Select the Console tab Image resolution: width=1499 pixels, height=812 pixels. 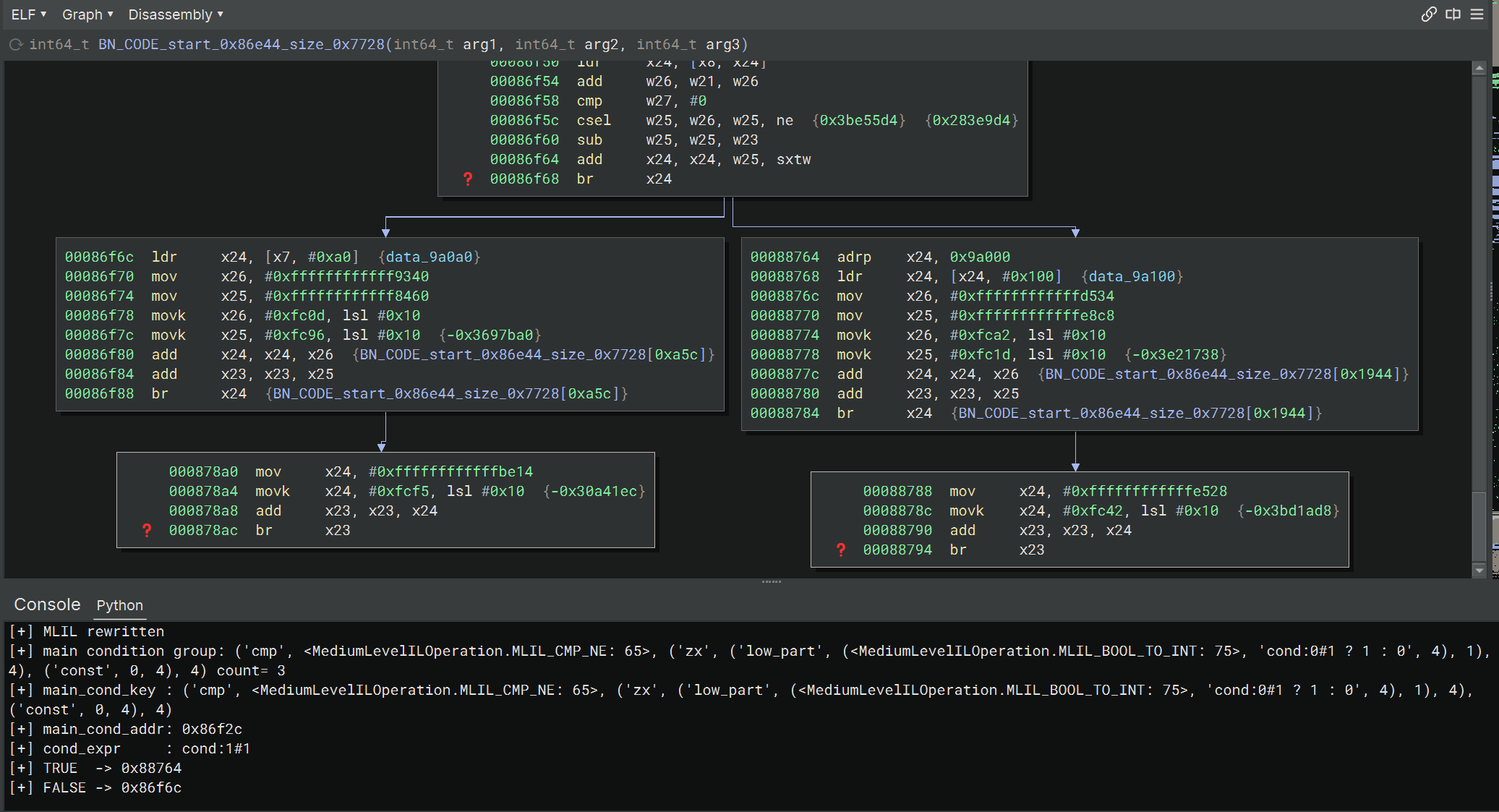[47, 604]
